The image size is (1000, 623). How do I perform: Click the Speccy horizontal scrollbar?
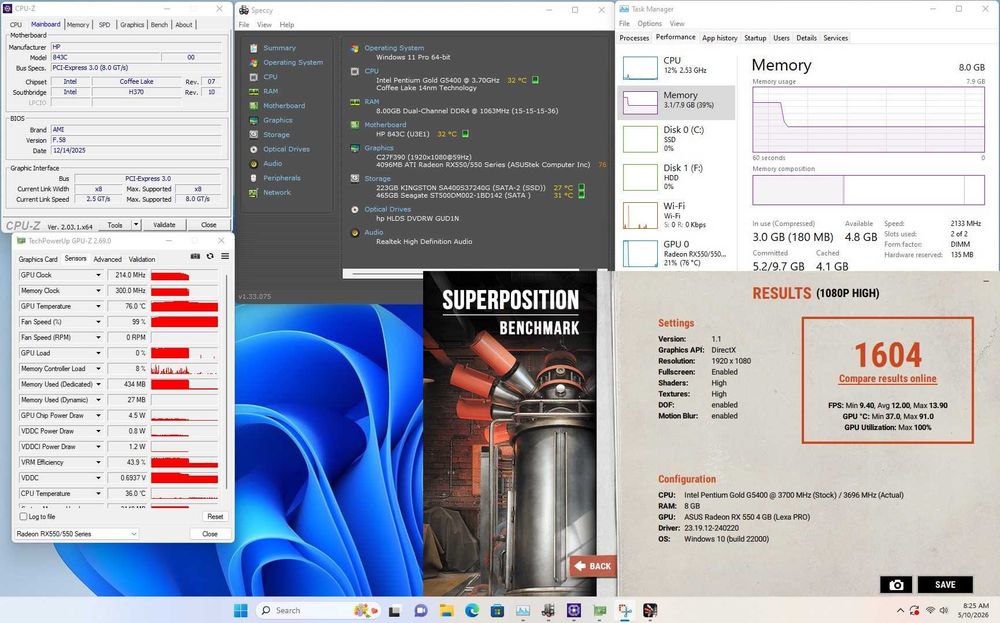click(x=466, y=274)
